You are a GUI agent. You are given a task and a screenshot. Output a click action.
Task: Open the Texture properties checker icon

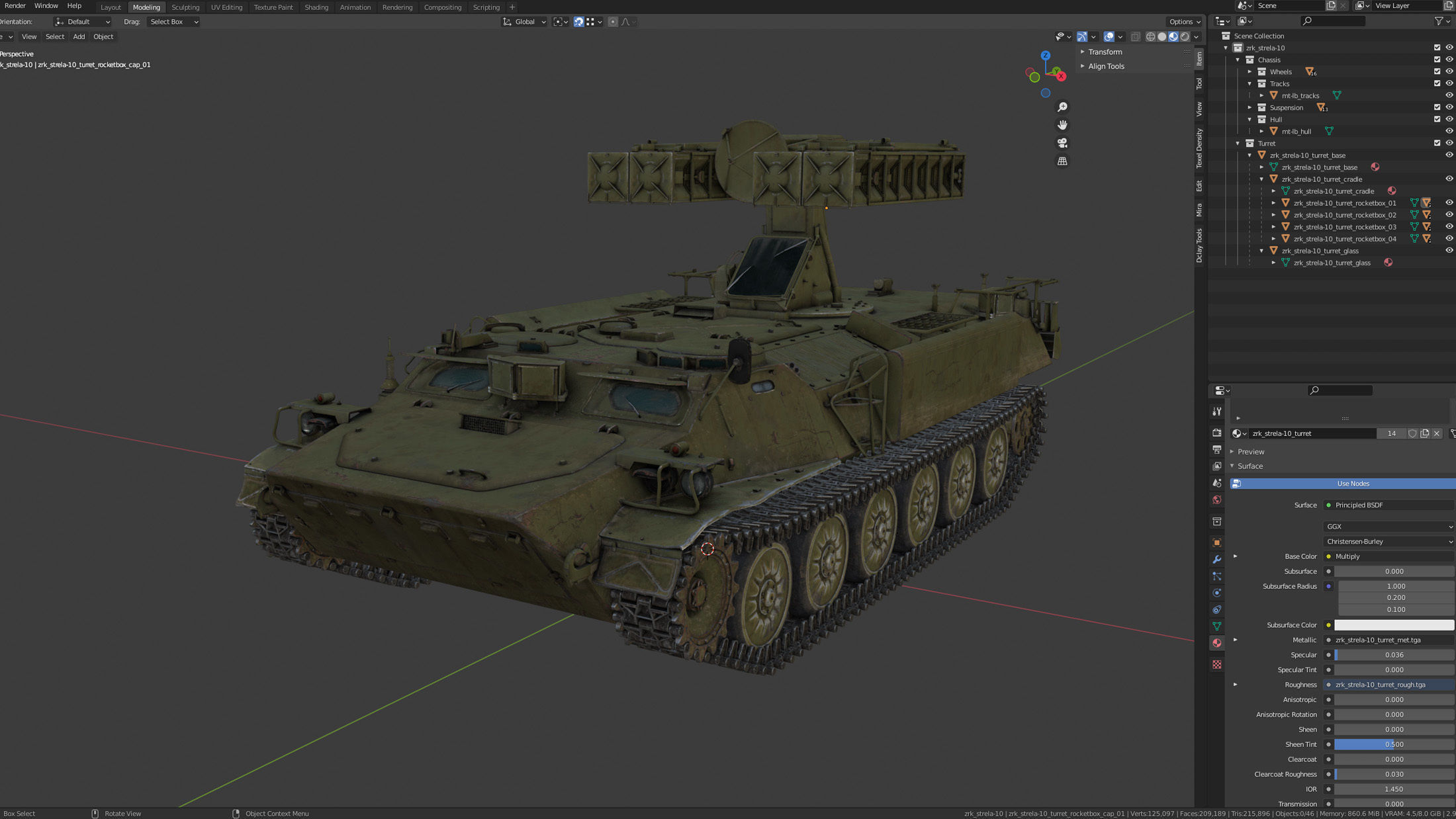[x=1216, y=664]
